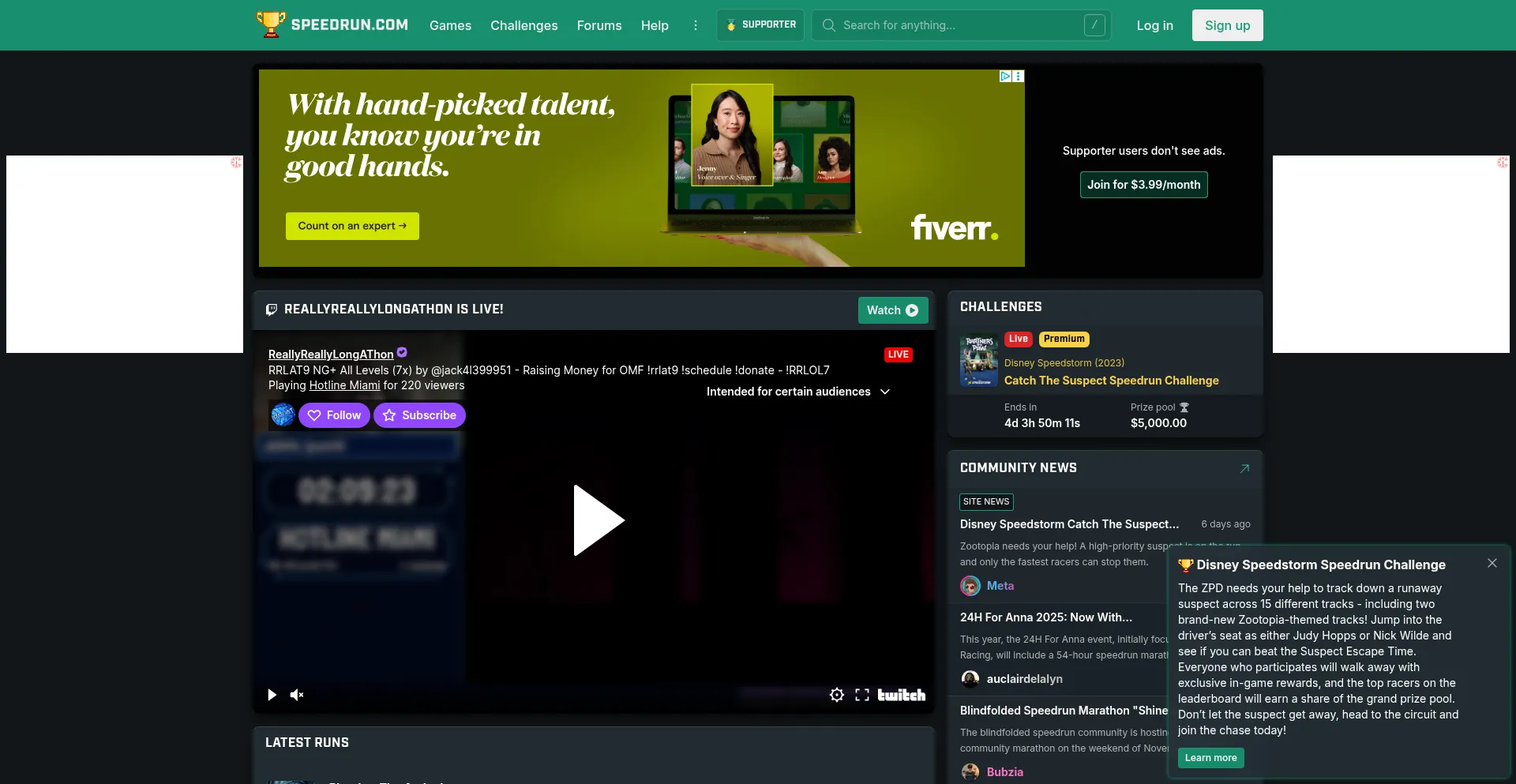The width and height of the screenshot is (1516, 784).
Task: Open the Forums menu
Action: pyautogui.click(x=599, y=25)
